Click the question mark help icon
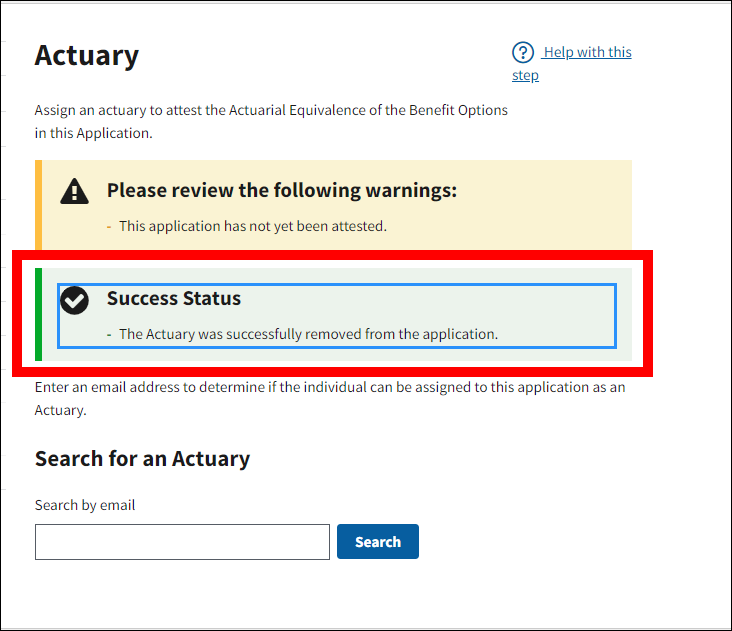 point(523,53)
